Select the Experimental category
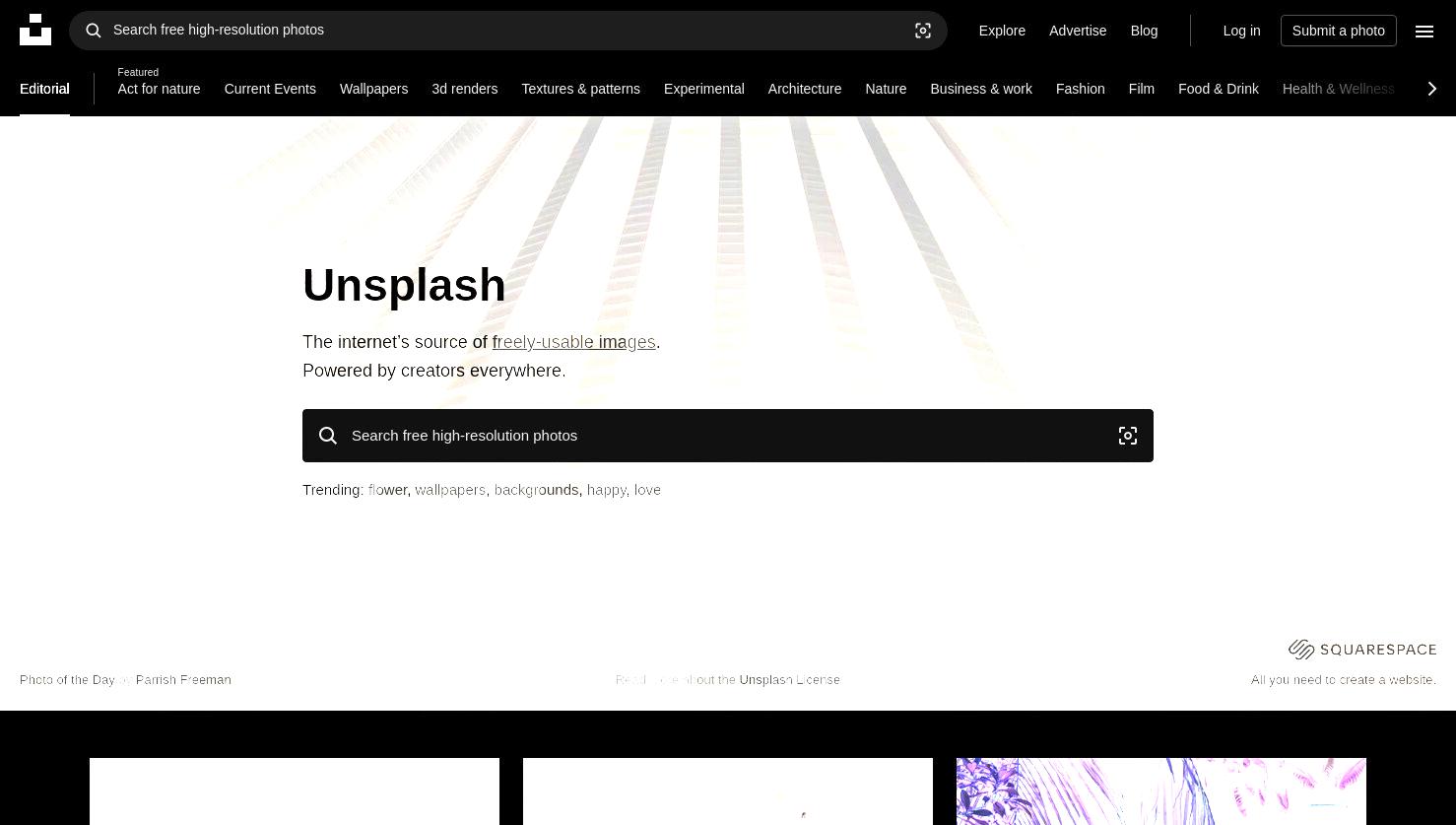The height and width of the screenshot is (825, 1456). click(x=703, y=89)
